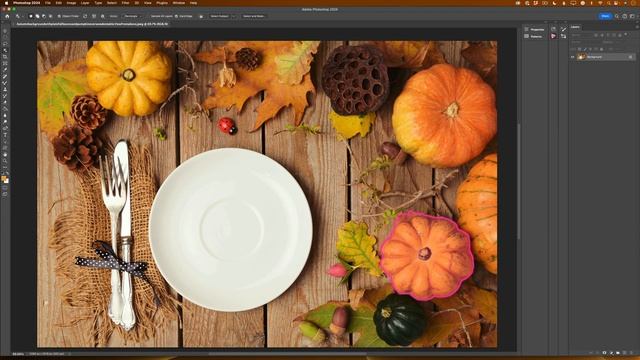This screenshot has width=640, height=360.
Task: Click the Select Subject button
Action: [x=219, y=16]
